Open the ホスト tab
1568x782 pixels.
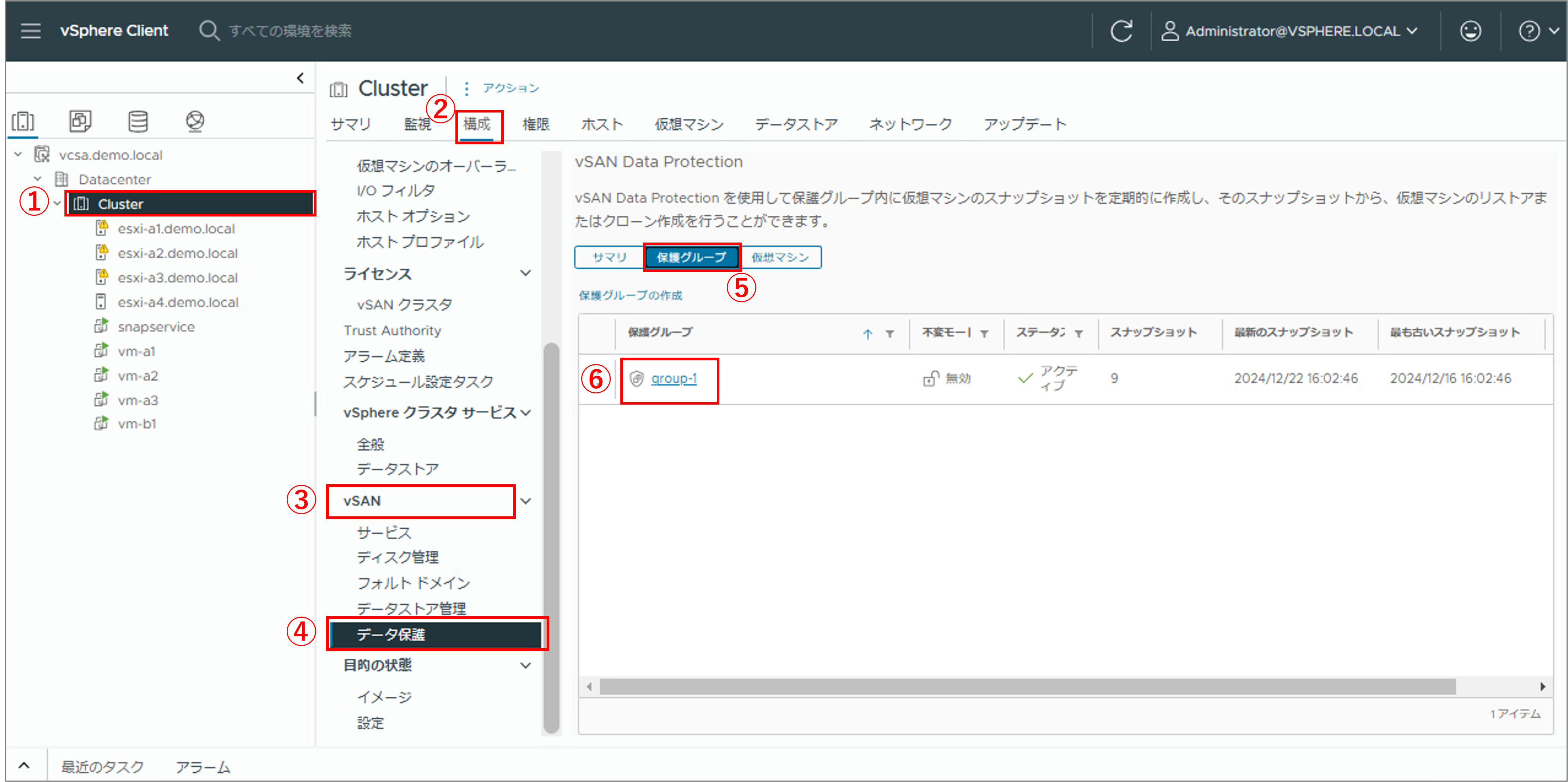pos(601,124)
